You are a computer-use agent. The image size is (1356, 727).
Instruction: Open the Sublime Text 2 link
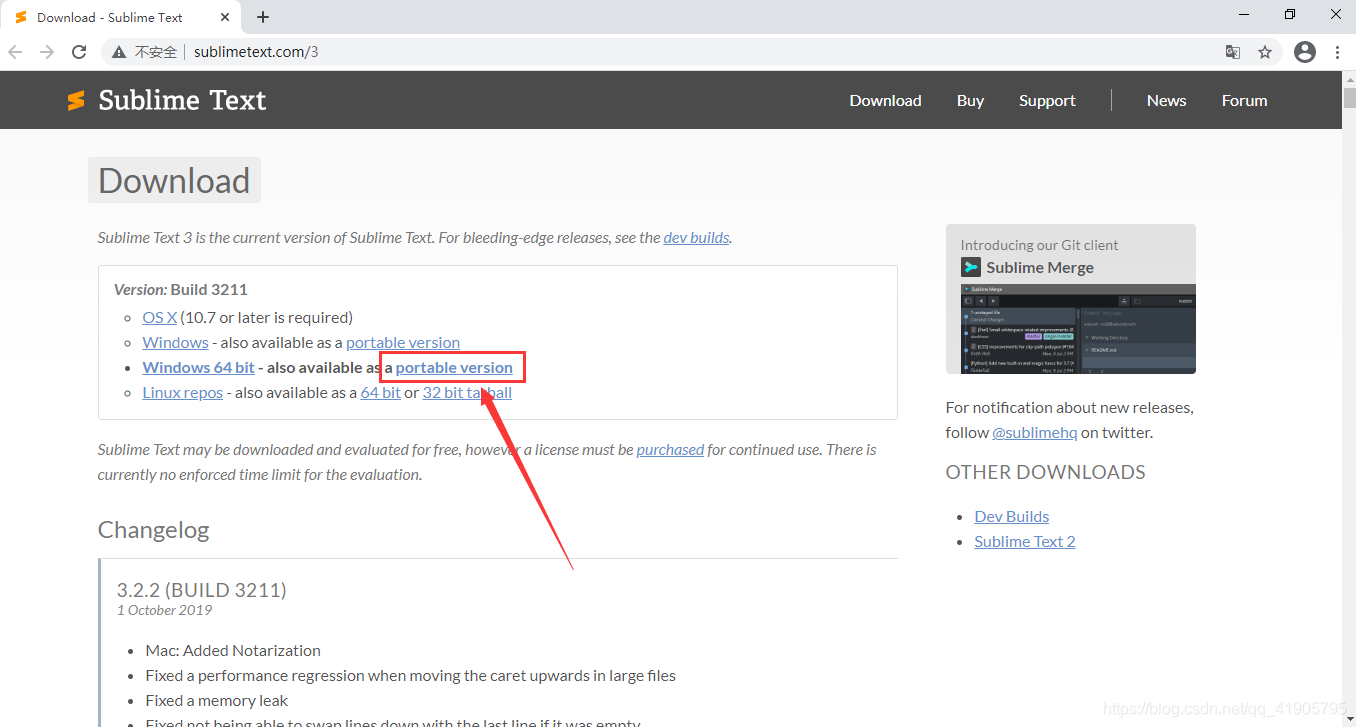(x=1025, y=541)
